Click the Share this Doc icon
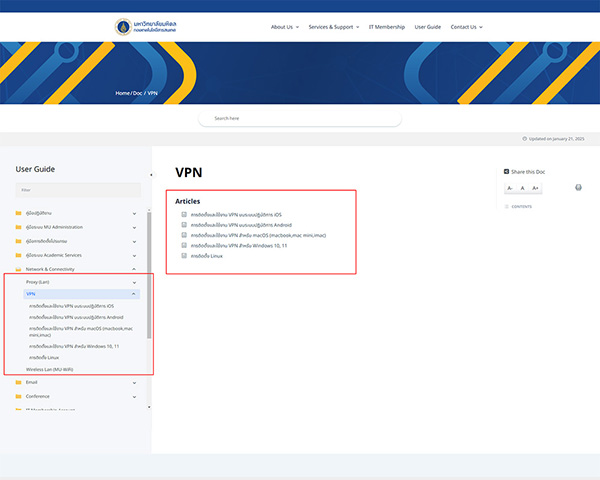 [x=506, y=172]
